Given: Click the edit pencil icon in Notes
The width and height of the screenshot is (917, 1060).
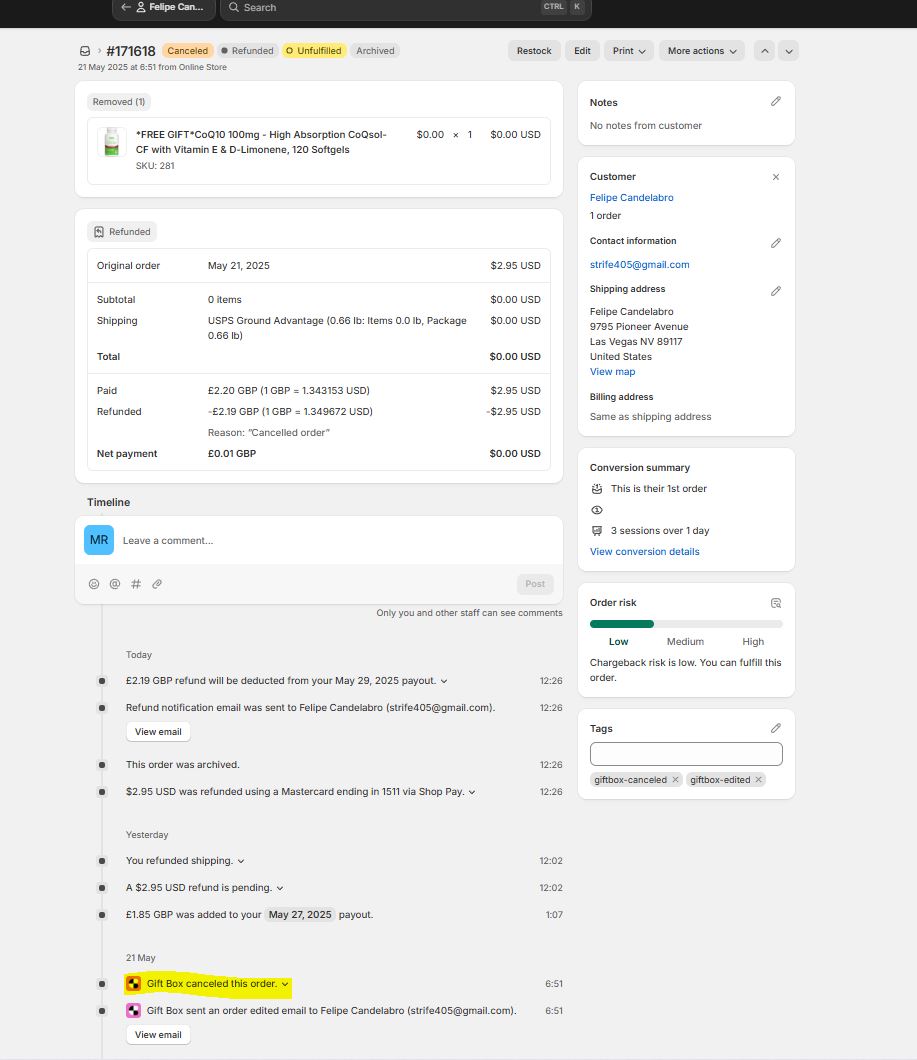Looking at the screenshot, I should [x=775, y=102].
